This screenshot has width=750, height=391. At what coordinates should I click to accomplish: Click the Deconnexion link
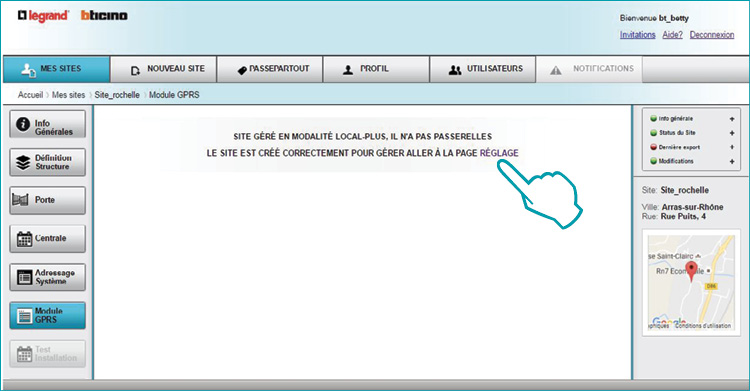point(712,35)
